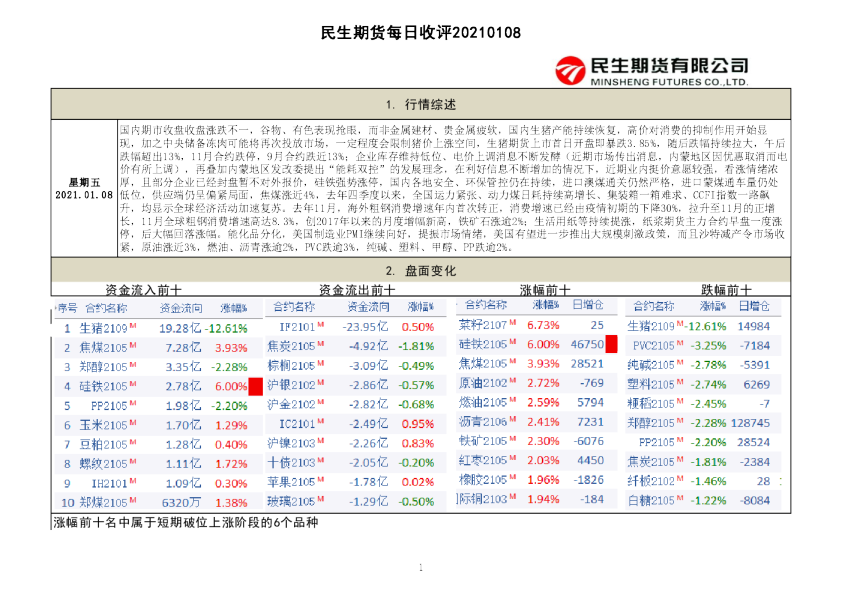Click the M marker beside 菜籽2107 in gainers list
The width and height of the screenshot is (842, 595).
point(511,322)
